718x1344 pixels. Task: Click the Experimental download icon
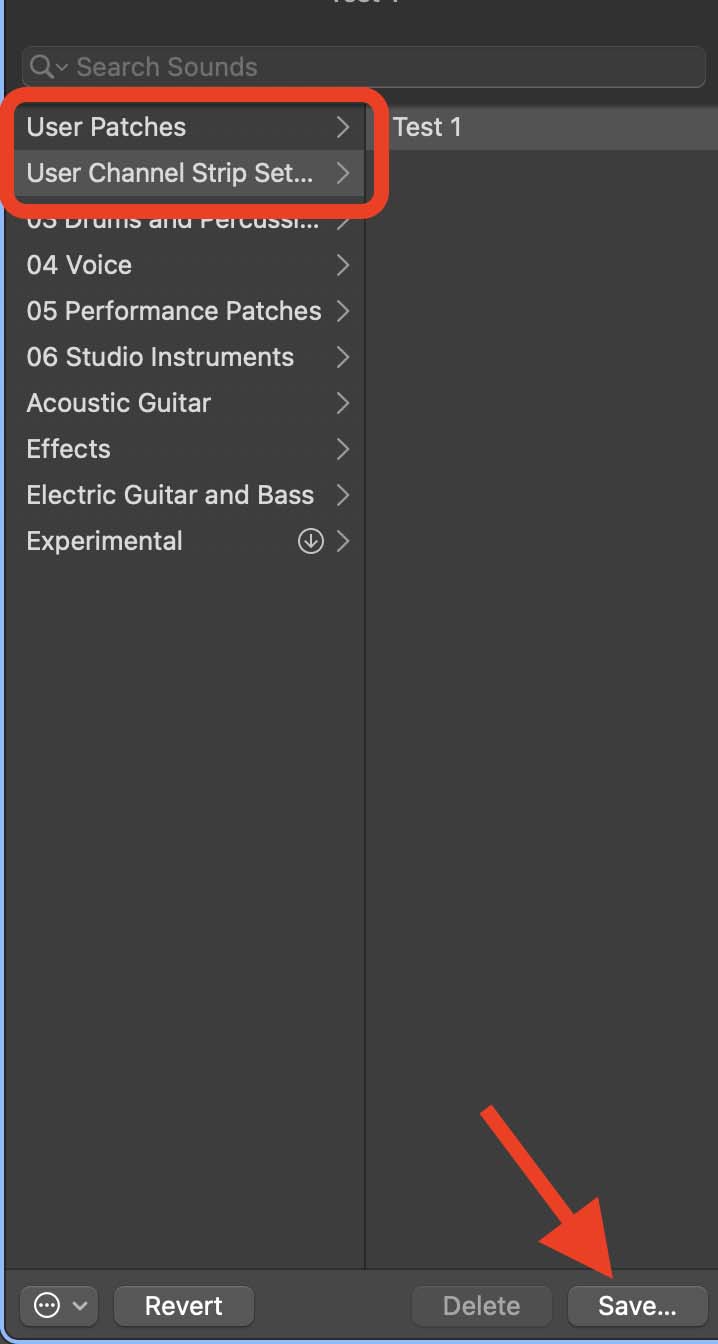[311, 541]
